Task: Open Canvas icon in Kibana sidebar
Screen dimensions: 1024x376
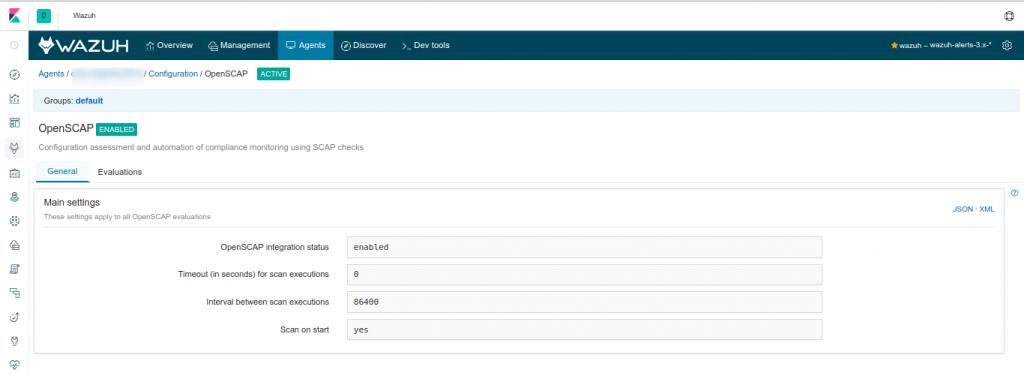Action: pyautogui.click(x=14, y=173)
